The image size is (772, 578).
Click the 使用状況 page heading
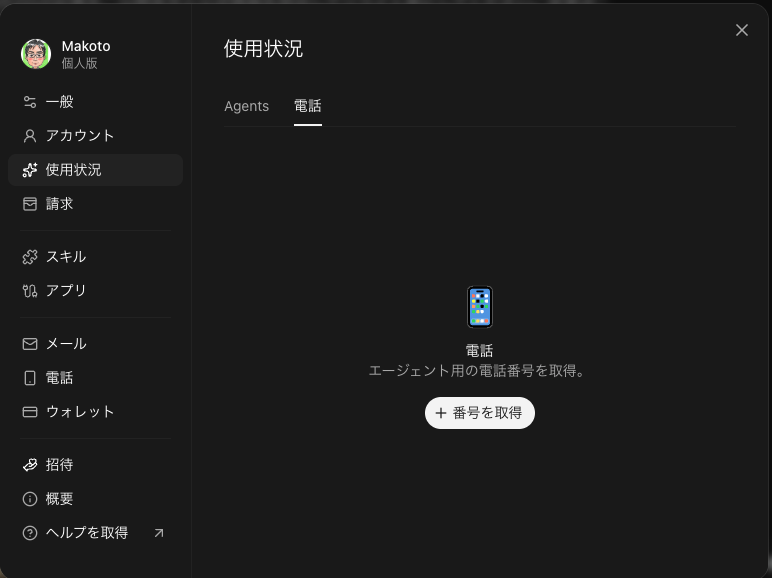(263, 49)
